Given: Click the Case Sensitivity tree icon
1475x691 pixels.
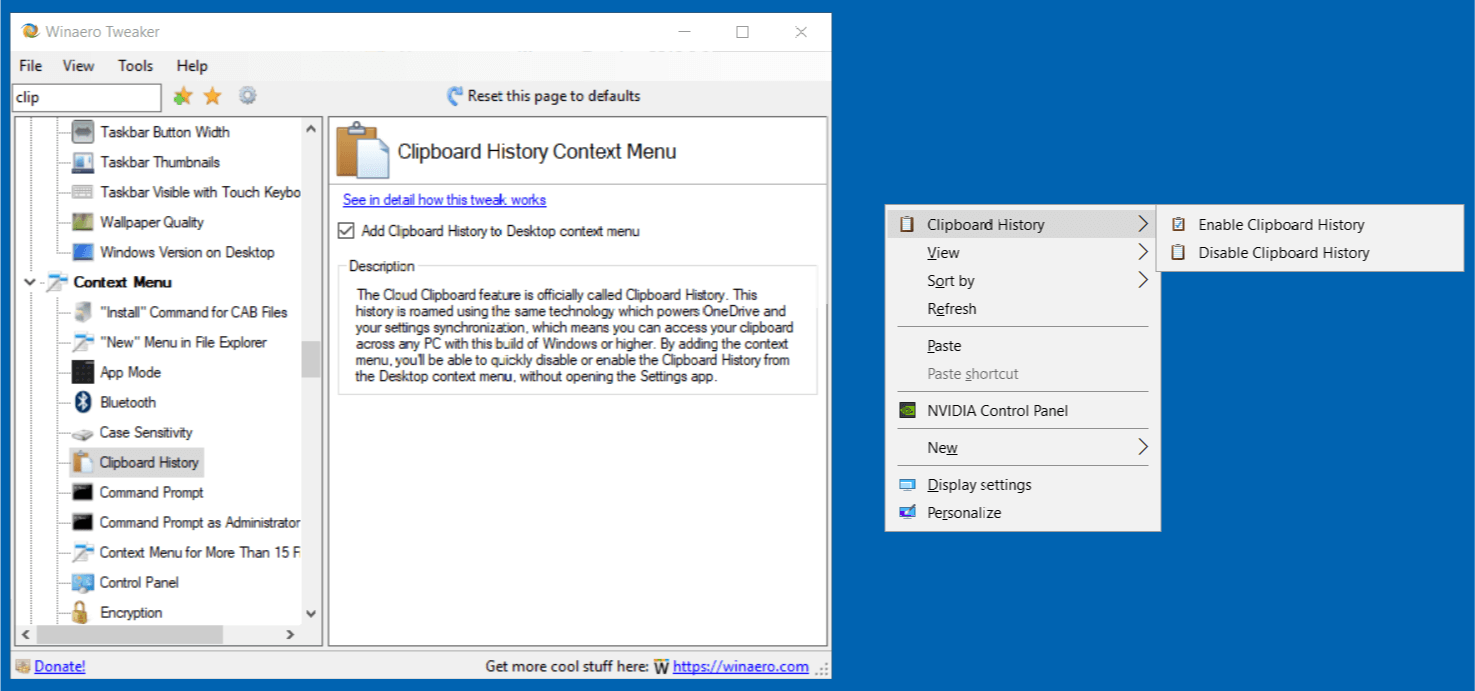Looking at the screenshot, I should click(x=83, y=433).
